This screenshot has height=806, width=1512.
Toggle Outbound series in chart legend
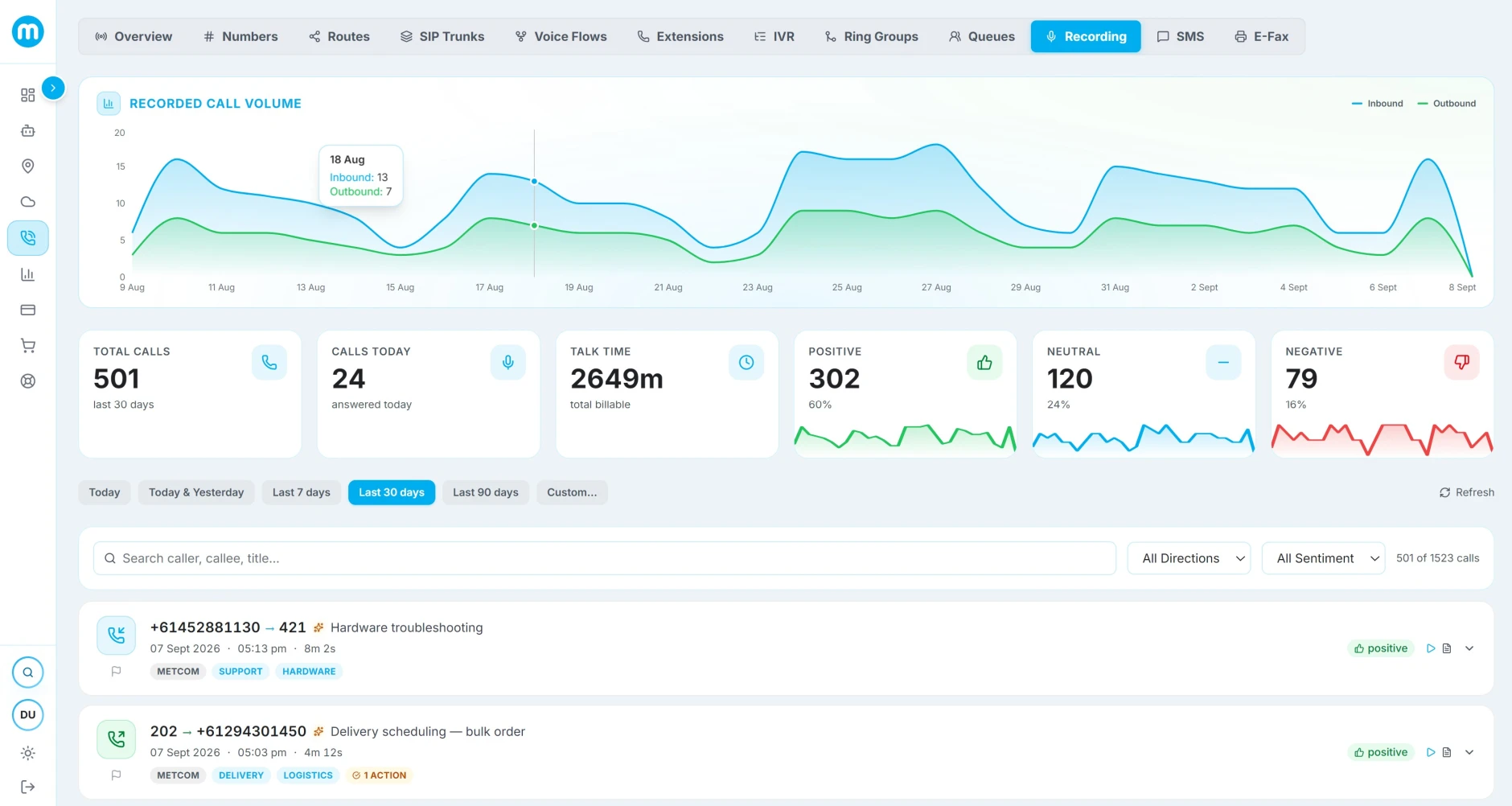coord(1447,104)
